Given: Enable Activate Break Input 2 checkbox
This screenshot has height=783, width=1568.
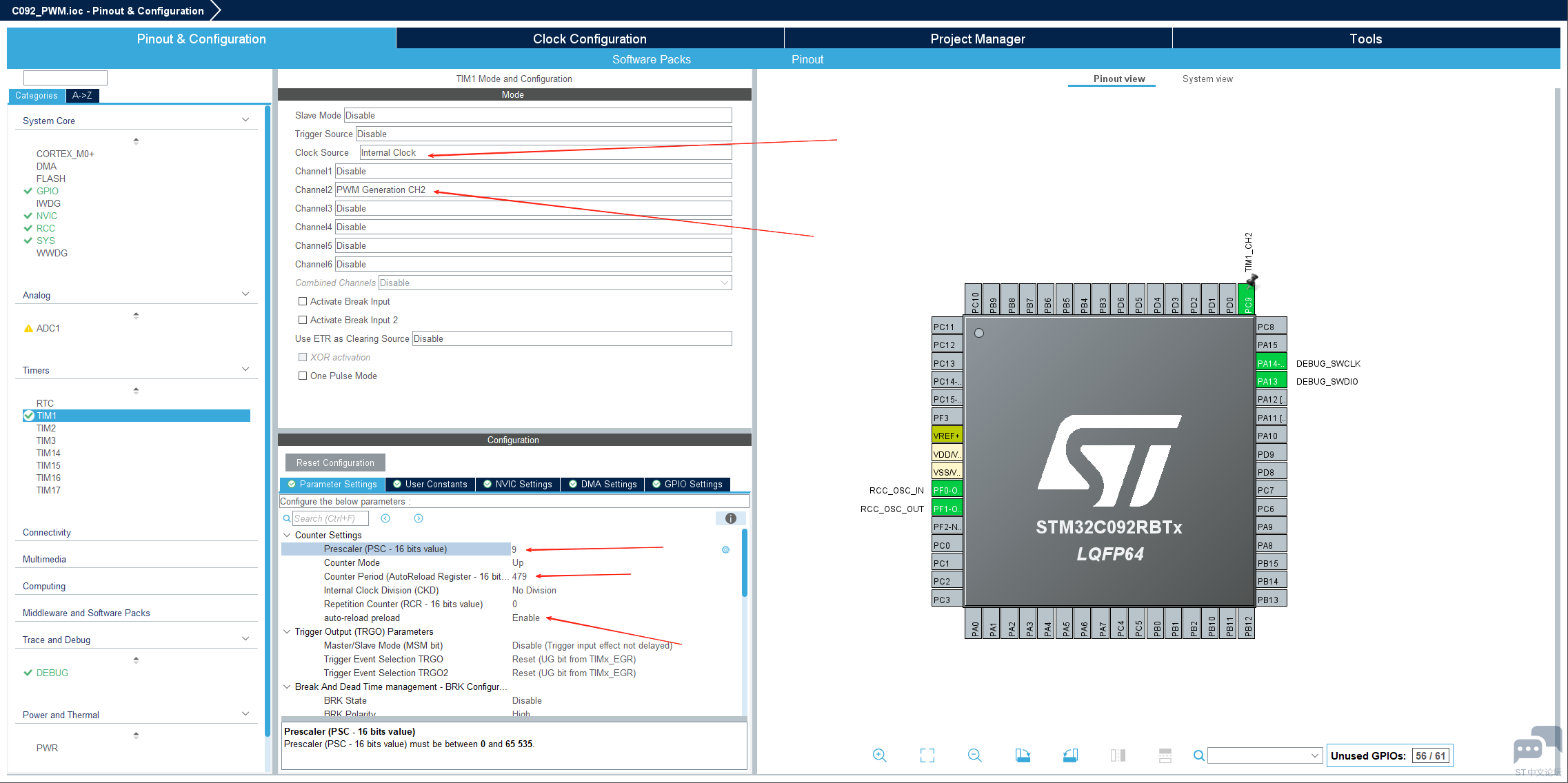Looking at the screenshot, I should point(302,320).
